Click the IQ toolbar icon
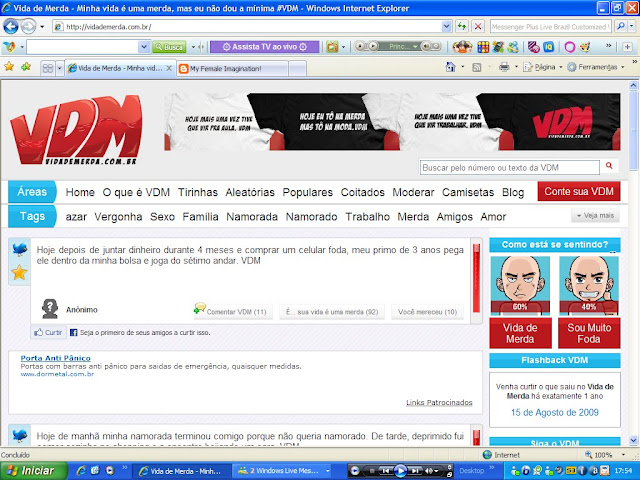Image resolution: width=640 pixels, height=480 pixels. point(549,47)
